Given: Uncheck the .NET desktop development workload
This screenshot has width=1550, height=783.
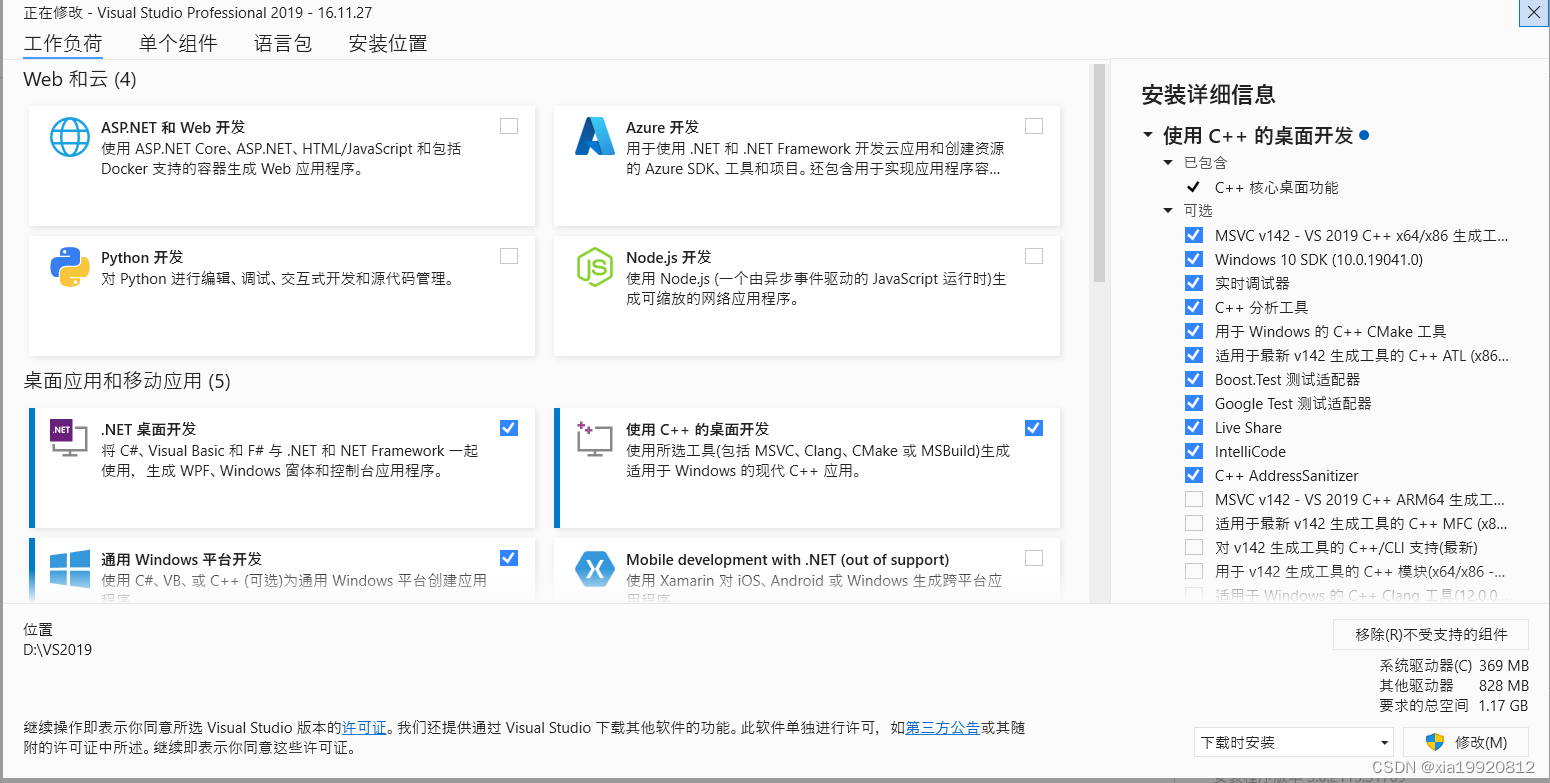Looking at the screenshot, I should point(509,428).
